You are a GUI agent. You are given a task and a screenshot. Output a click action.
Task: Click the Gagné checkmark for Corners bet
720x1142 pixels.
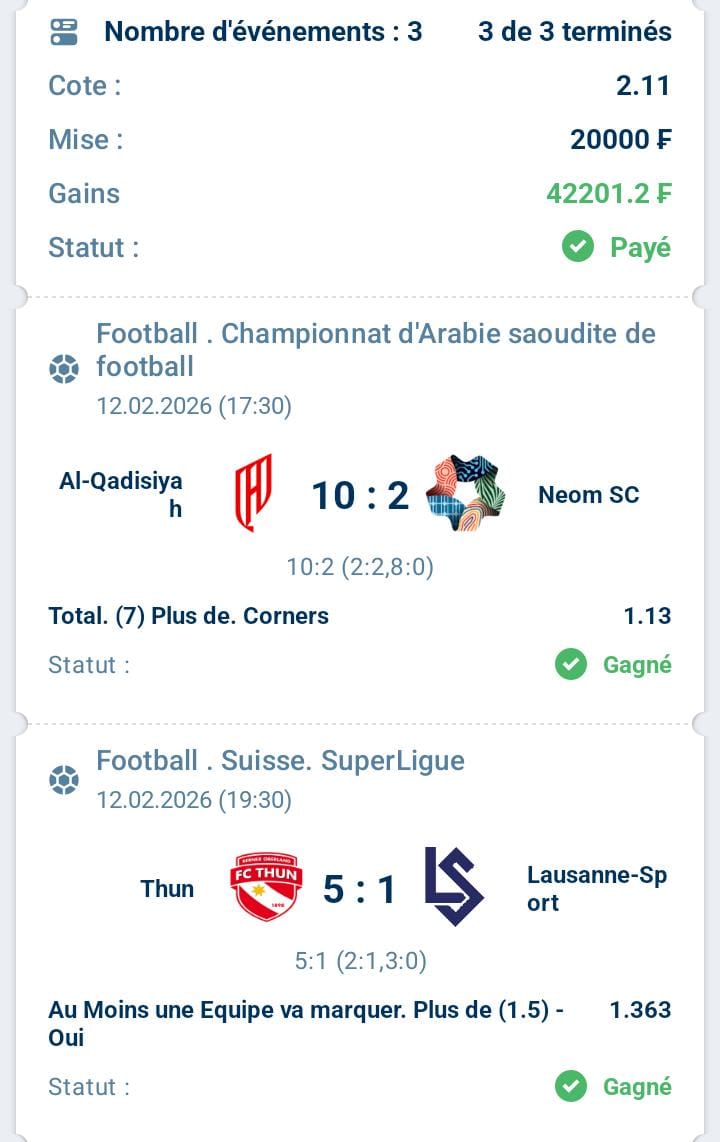(x=571, y=664)
